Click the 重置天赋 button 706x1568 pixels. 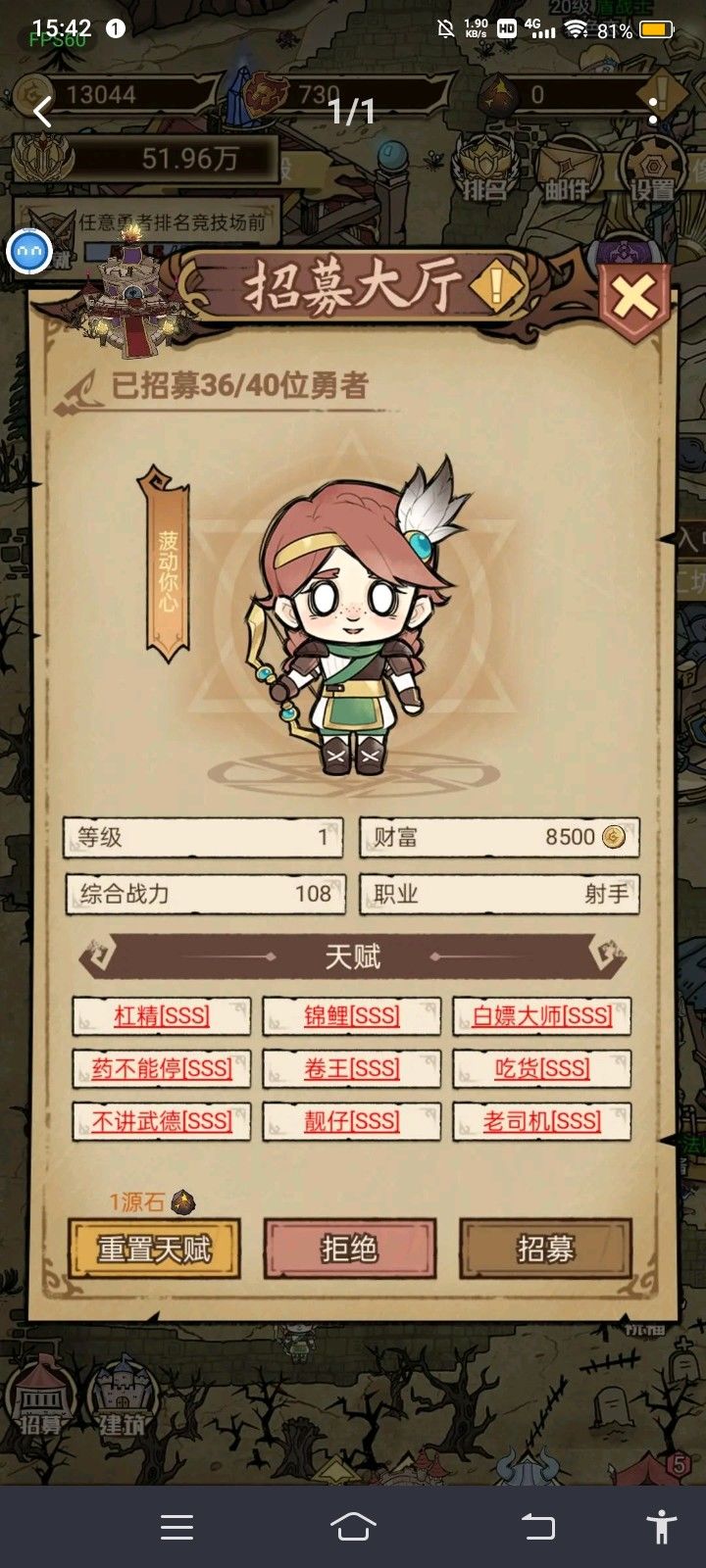(154, 1249)
